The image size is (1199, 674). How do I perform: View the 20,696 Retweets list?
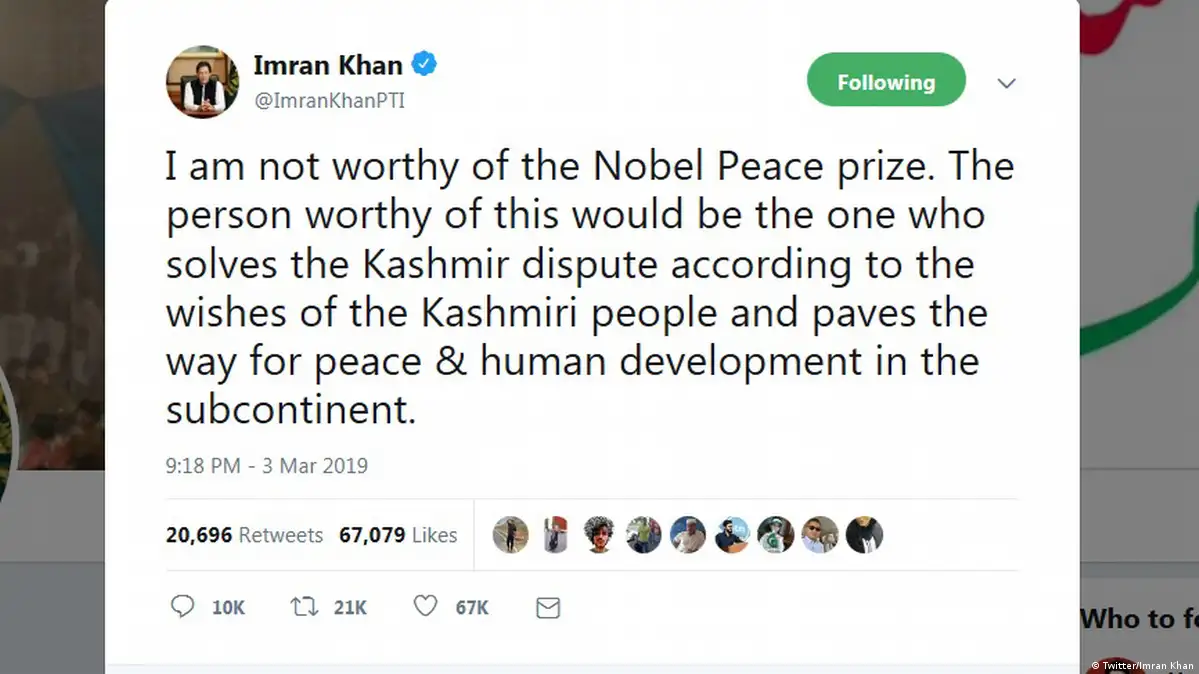[x=244, y=535]
